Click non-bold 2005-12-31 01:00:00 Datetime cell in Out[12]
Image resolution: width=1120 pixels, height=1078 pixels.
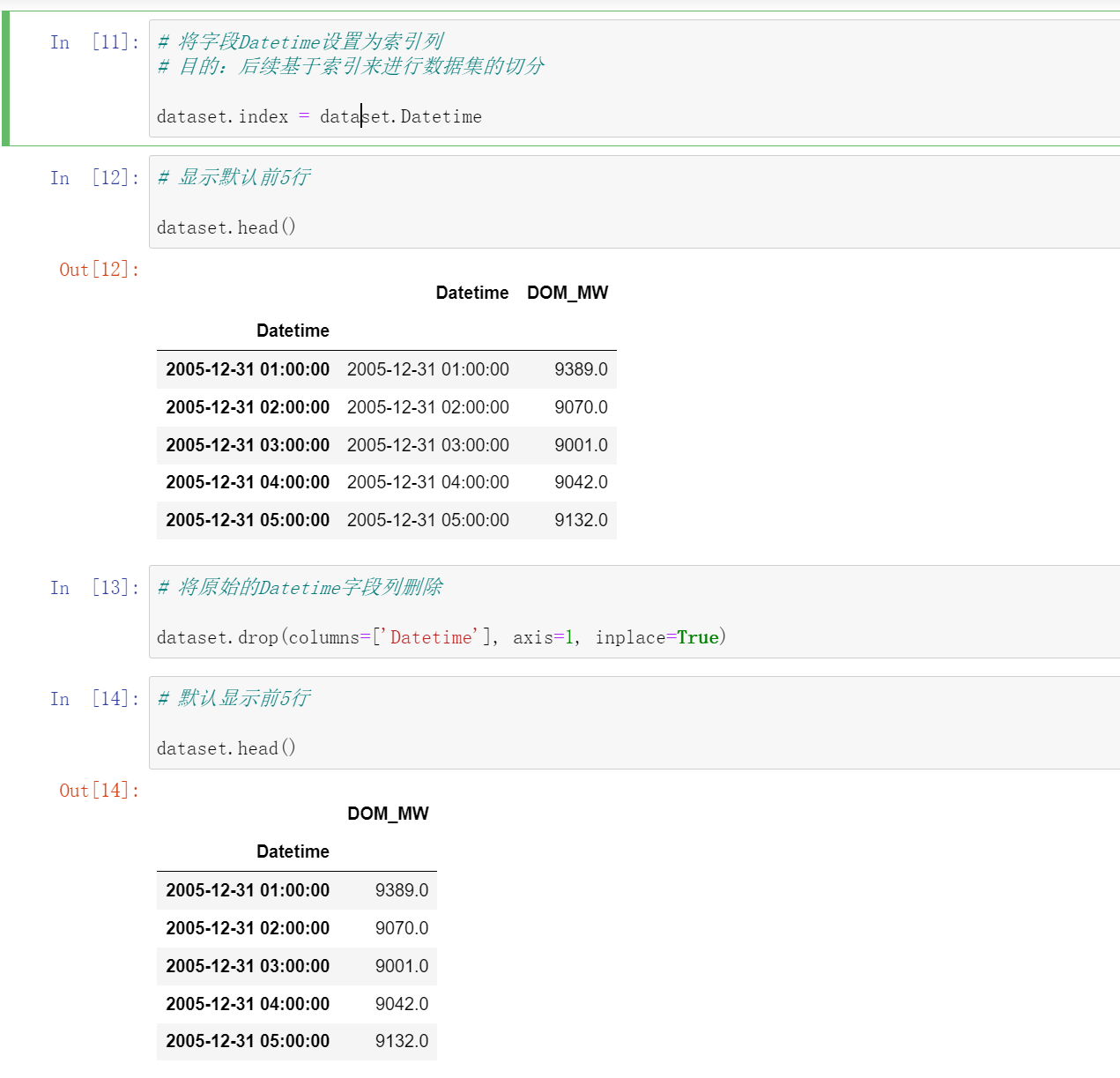[428, 369]
